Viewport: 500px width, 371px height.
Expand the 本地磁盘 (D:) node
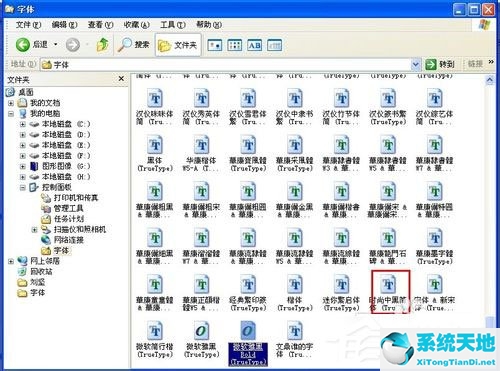coord(22,135)
